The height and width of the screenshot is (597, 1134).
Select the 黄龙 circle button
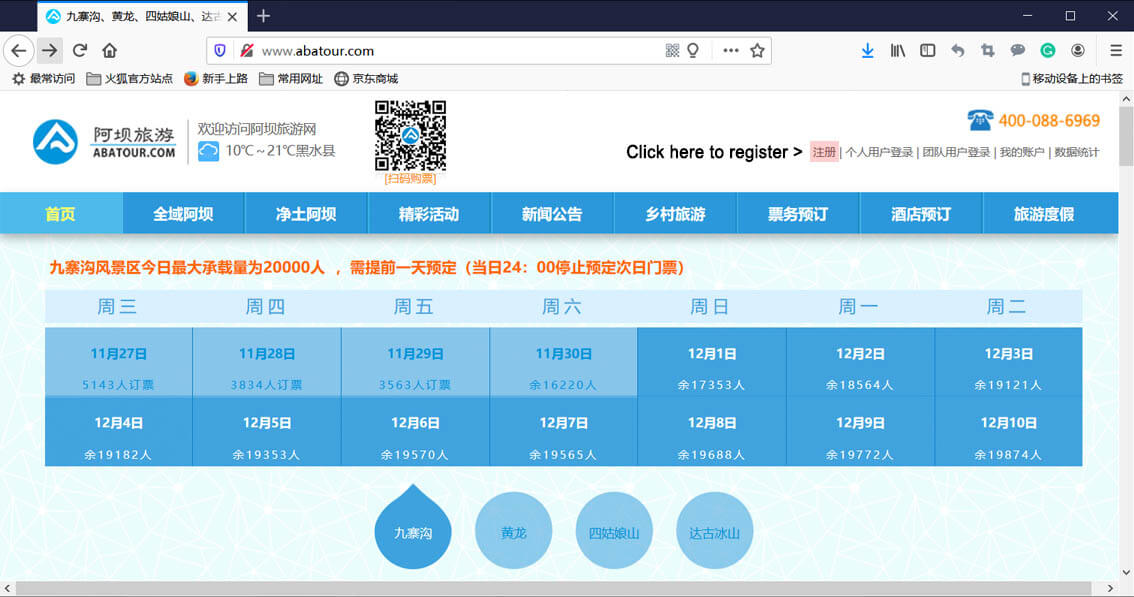513,531
